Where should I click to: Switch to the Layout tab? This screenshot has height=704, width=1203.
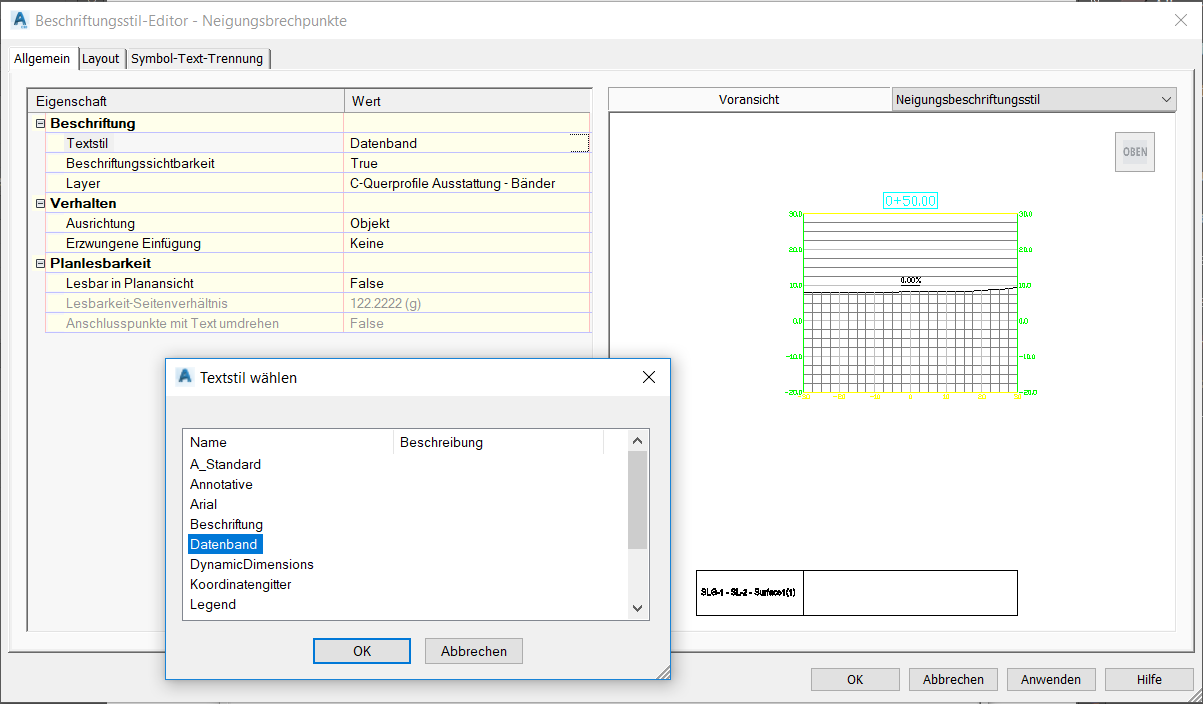click(100, 59)
